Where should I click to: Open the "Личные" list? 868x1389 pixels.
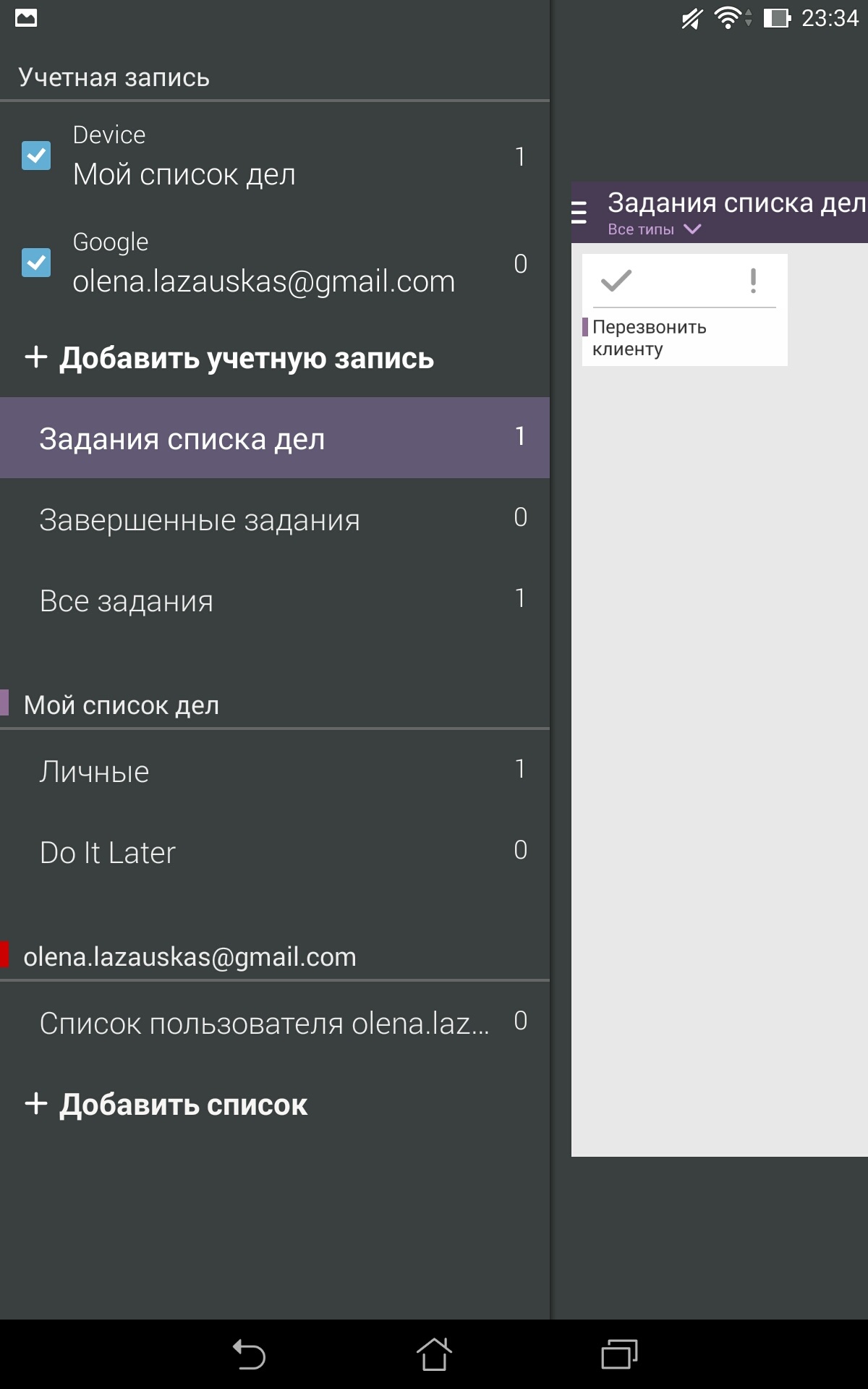(x=275, y=771)
